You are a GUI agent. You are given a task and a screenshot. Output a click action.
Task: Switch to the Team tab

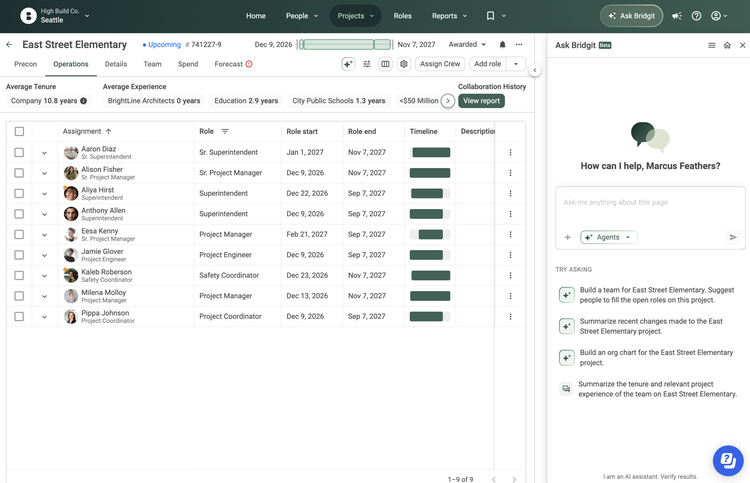pyautogui.click(x=153, y=64)
